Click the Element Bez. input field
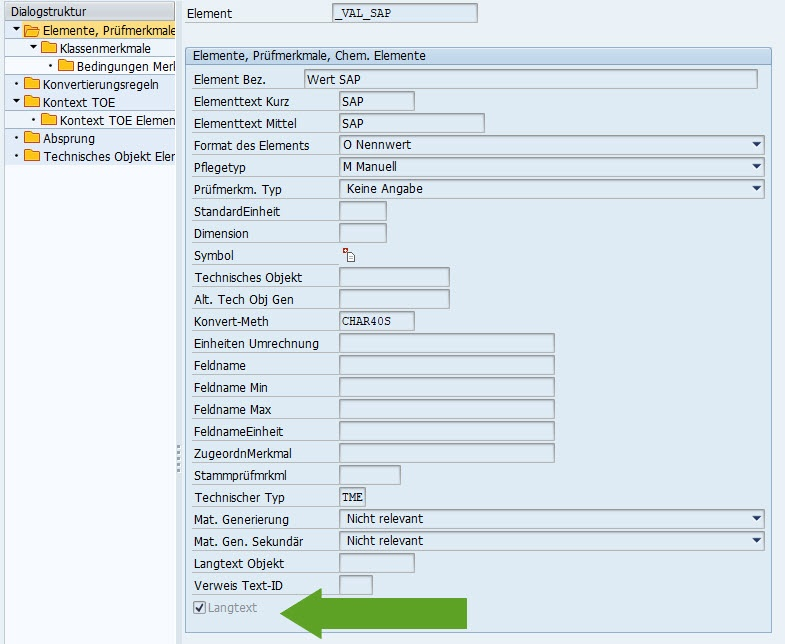Viewport: 785px width, 644px height. (x=529, y=79)
